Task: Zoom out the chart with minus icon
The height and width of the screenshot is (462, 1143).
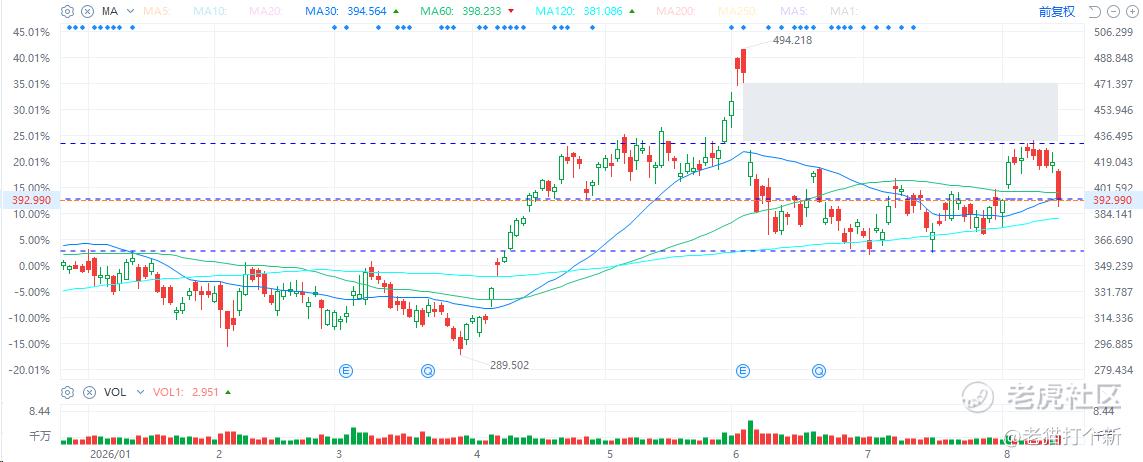Action: [1113, 12]
